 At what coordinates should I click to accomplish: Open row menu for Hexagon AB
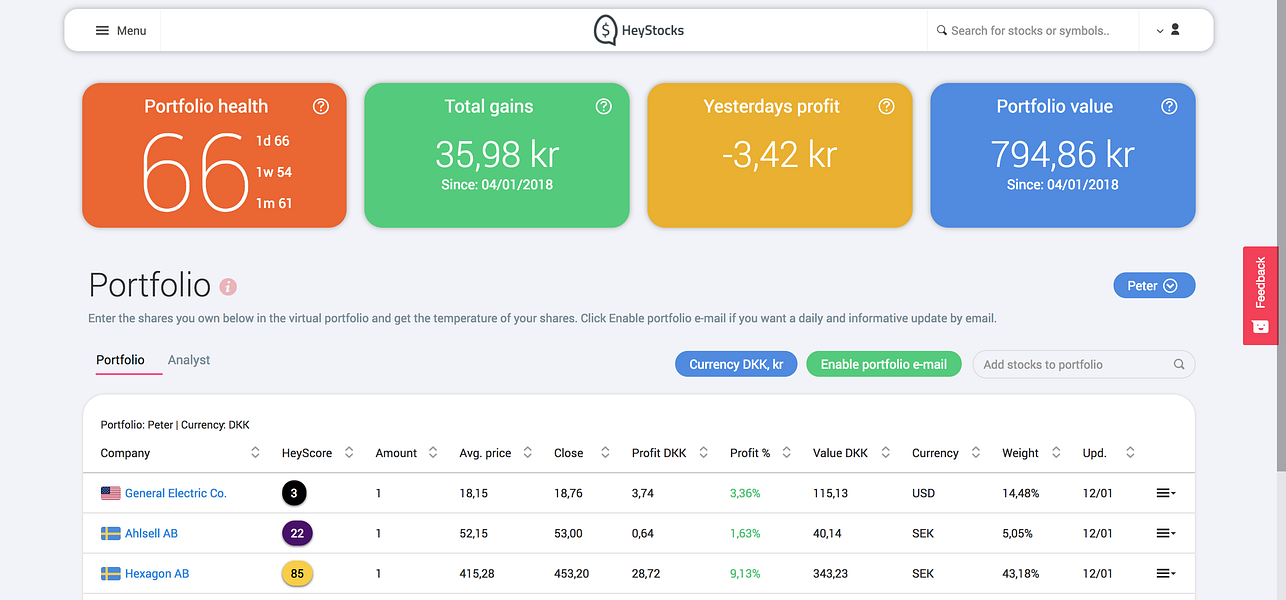[x=1165, y=574]
